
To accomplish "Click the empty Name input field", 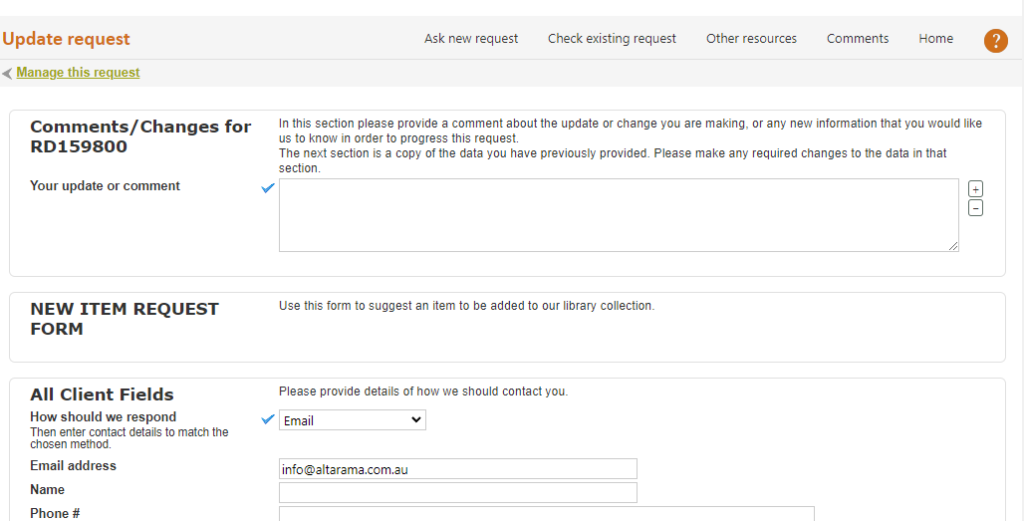I will pos(458,492).
